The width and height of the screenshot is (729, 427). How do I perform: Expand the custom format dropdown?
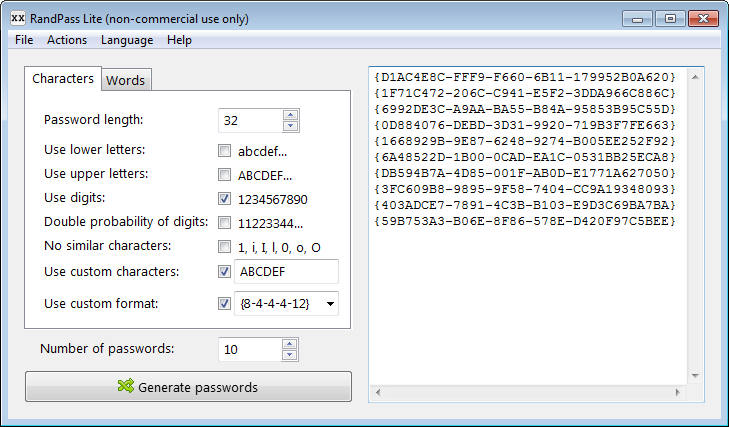coord(330,303)
